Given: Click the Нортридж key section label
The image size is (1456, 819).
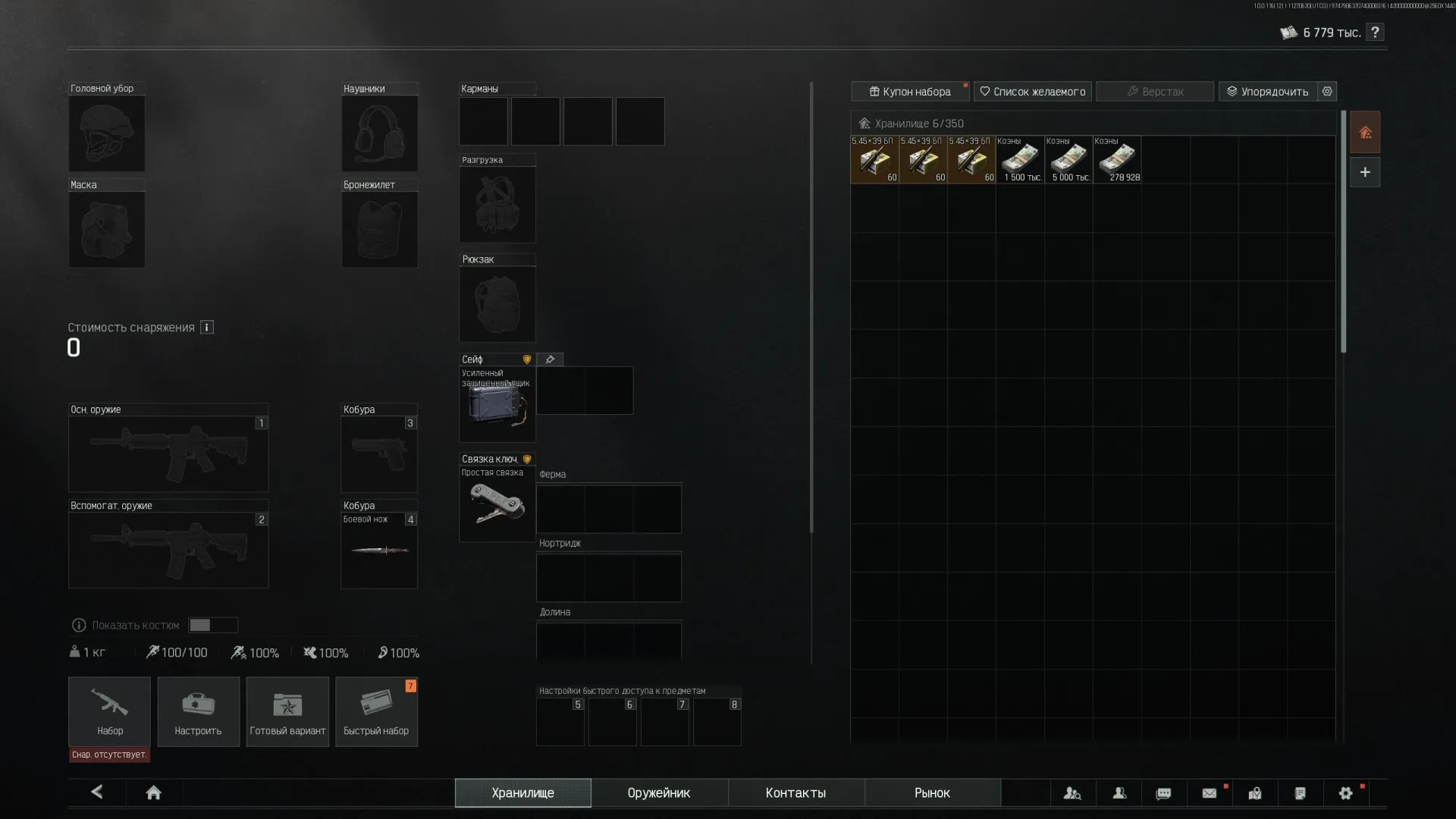Looking at the screenshot, I should (560, 544).
